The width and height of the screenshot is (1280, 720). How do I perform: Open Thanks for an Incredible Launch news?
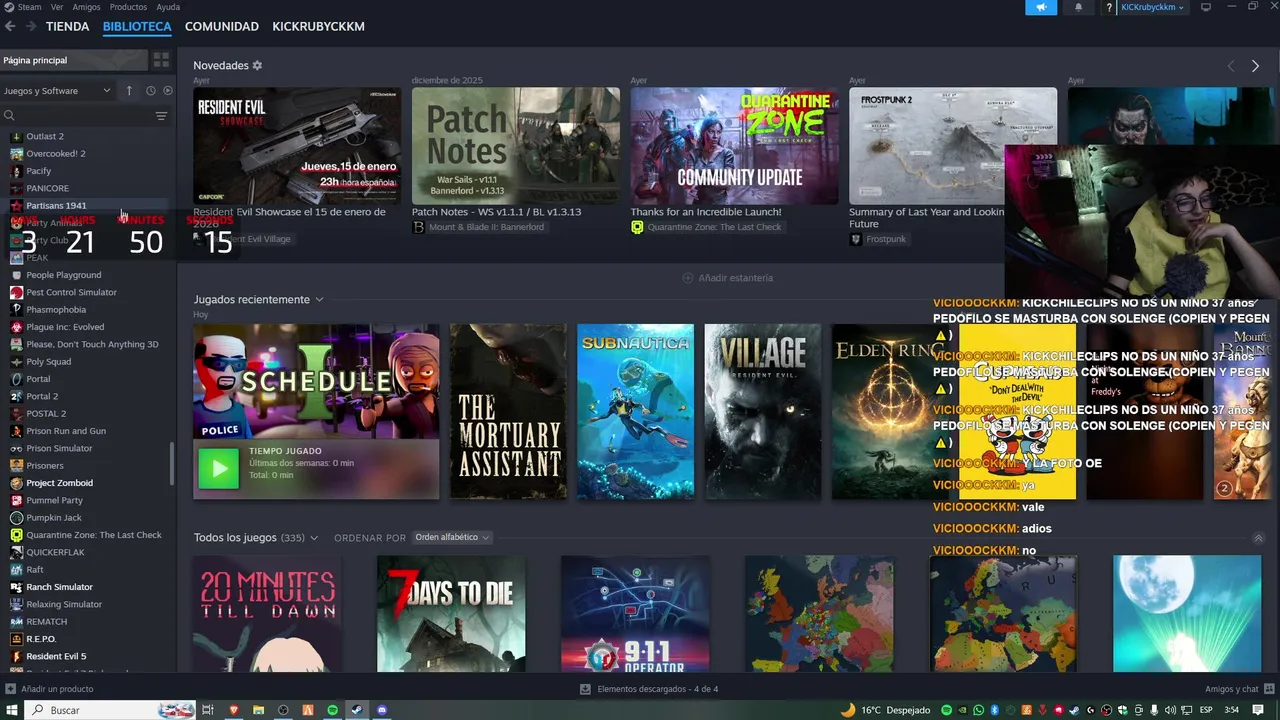pos(706,212)
